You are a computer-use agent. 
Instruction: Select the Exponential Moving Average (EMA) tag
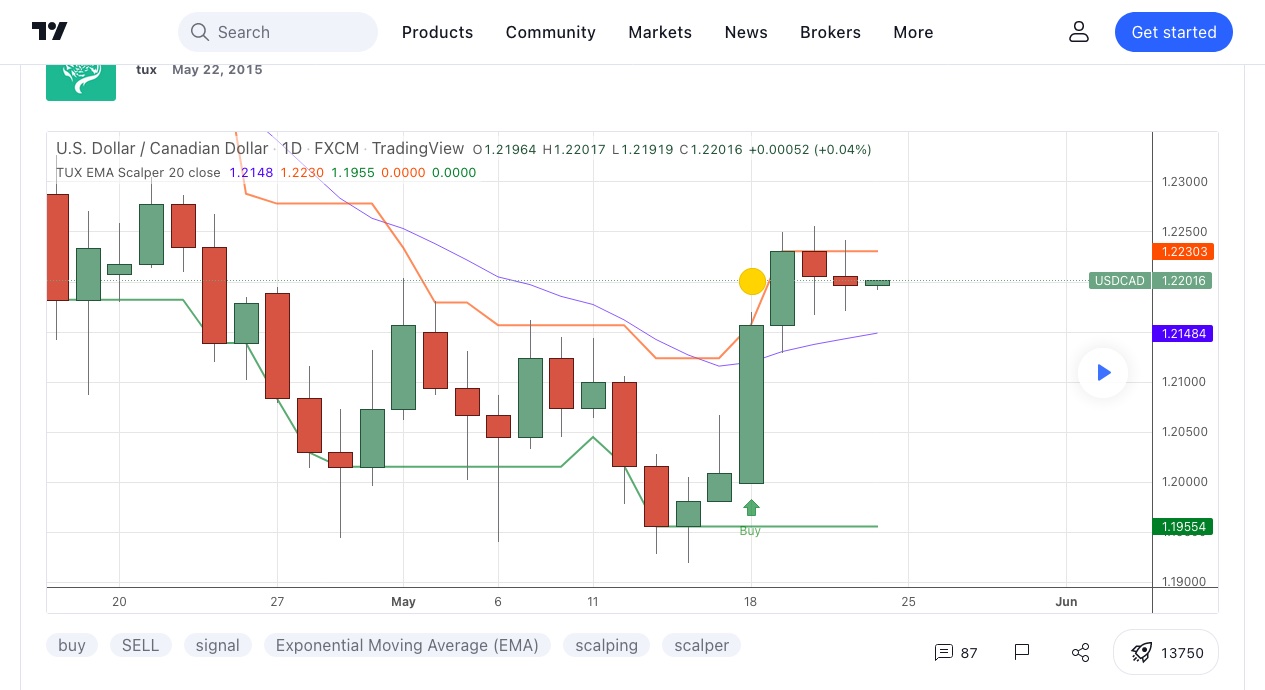(407, 645)
